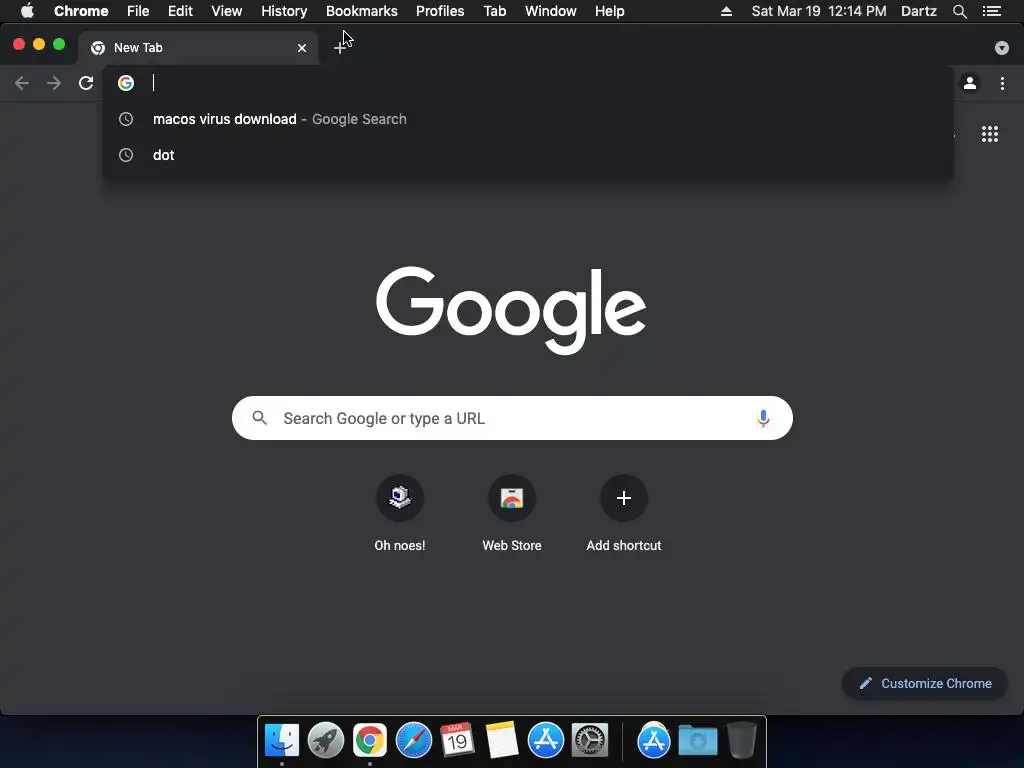Image resolution: width=1024 pixels, height=768 pixels.
Task: Open Chrome three-dot menu
Action: (x=1002, y=83)
